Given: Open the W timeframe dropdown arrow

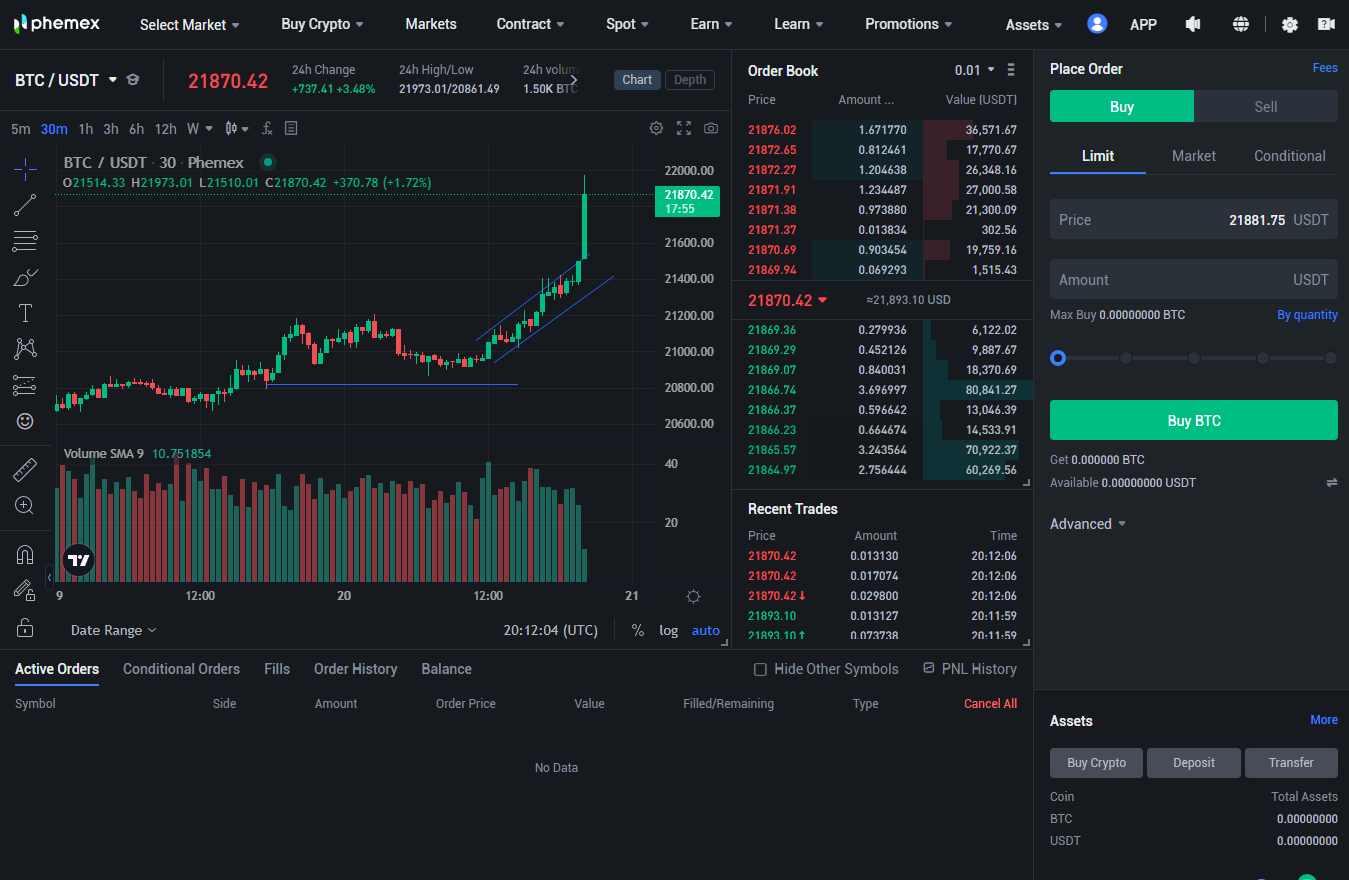Looking at the screenshot, I should pos(208,129).
